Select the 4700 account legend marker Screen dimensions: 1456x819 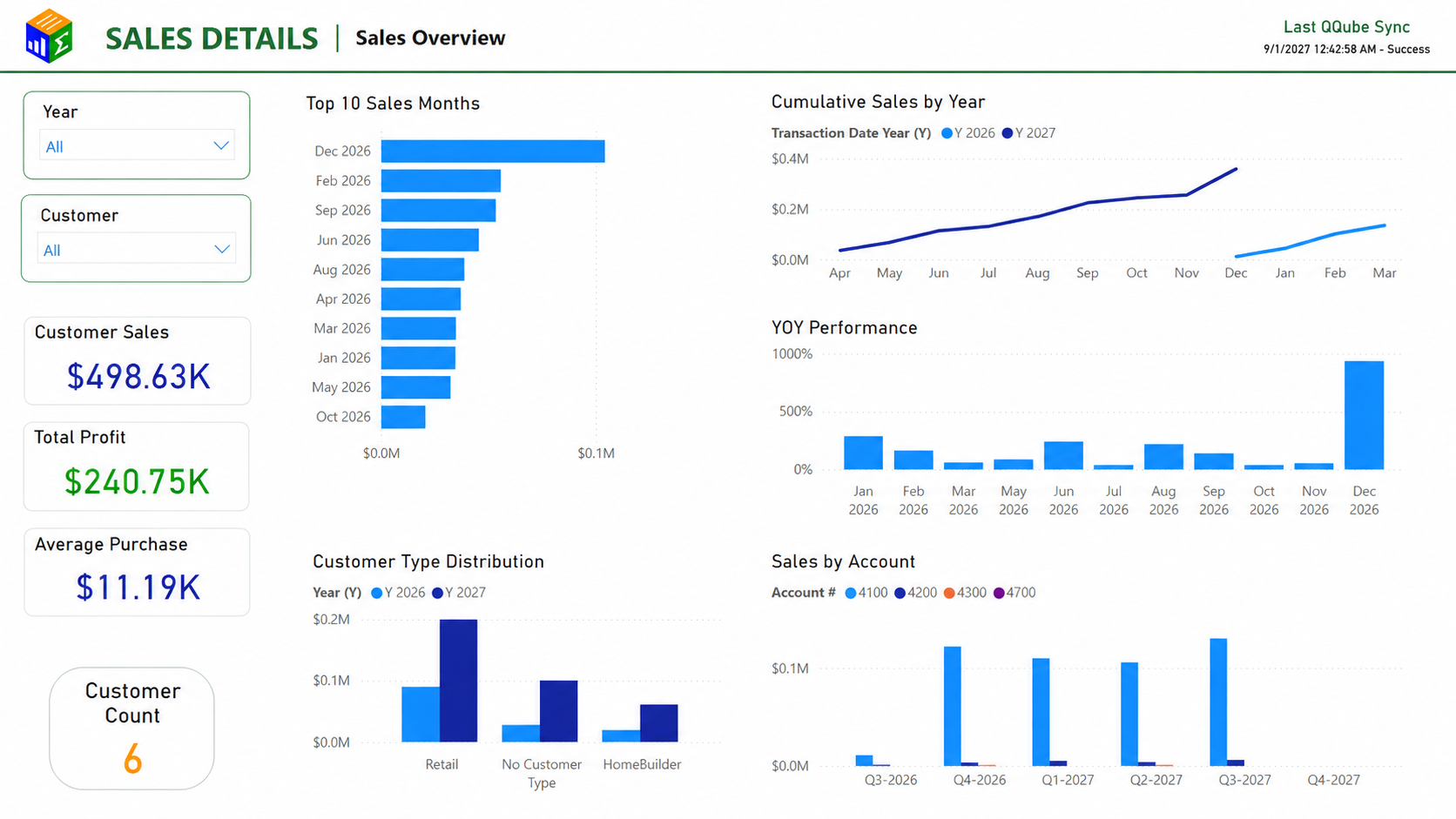[999, 593]
